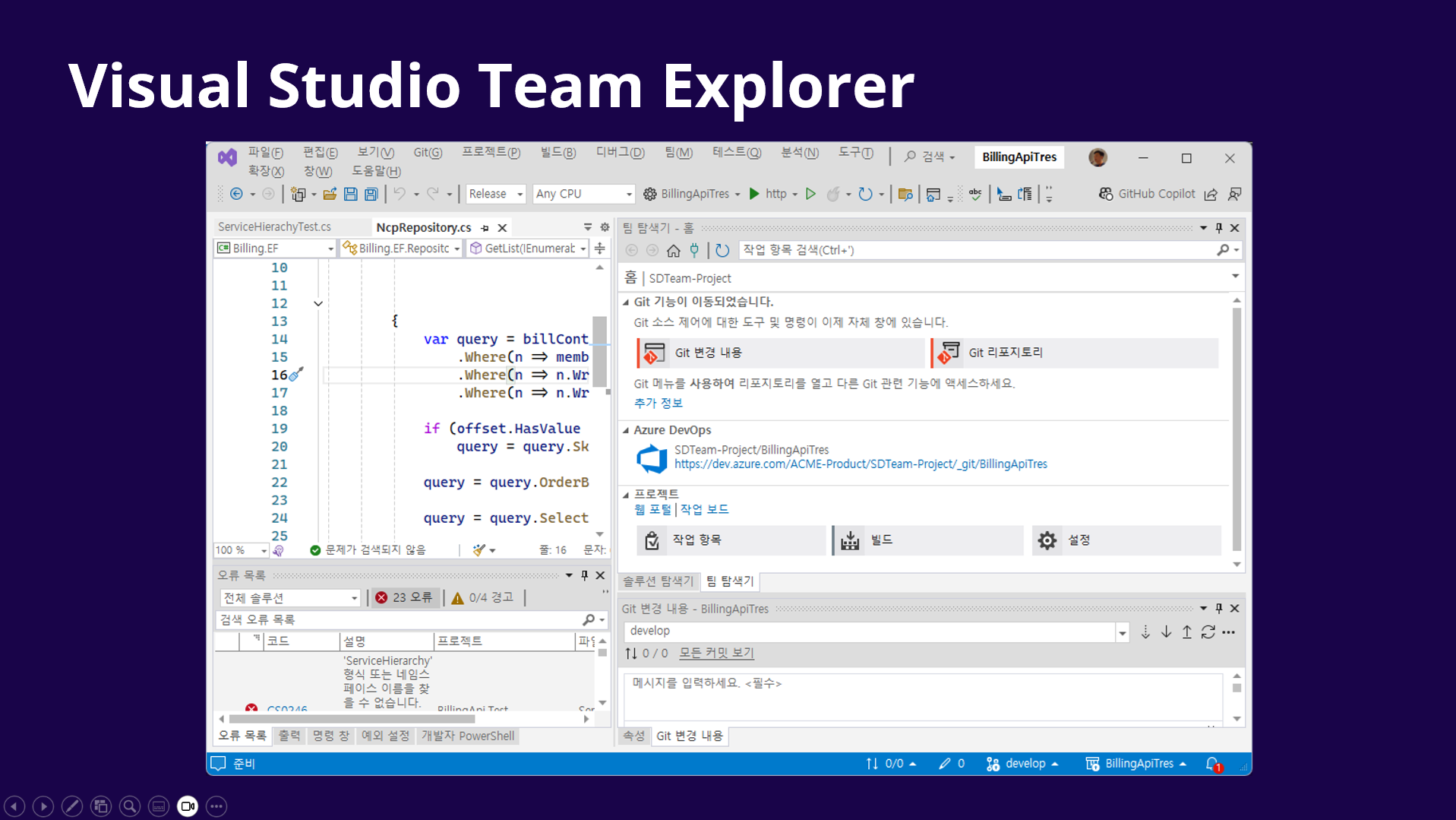Click the undo arrow icon
The width and height of the screenshot is (1456, 820).
(x=400, y=194)
